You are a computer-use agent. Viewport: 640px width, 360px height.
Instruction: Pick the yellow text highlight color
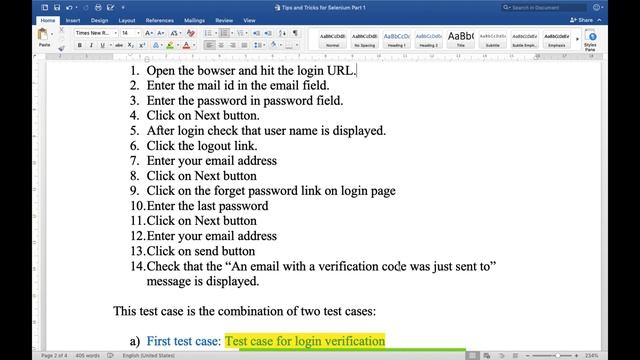(170, 45)
